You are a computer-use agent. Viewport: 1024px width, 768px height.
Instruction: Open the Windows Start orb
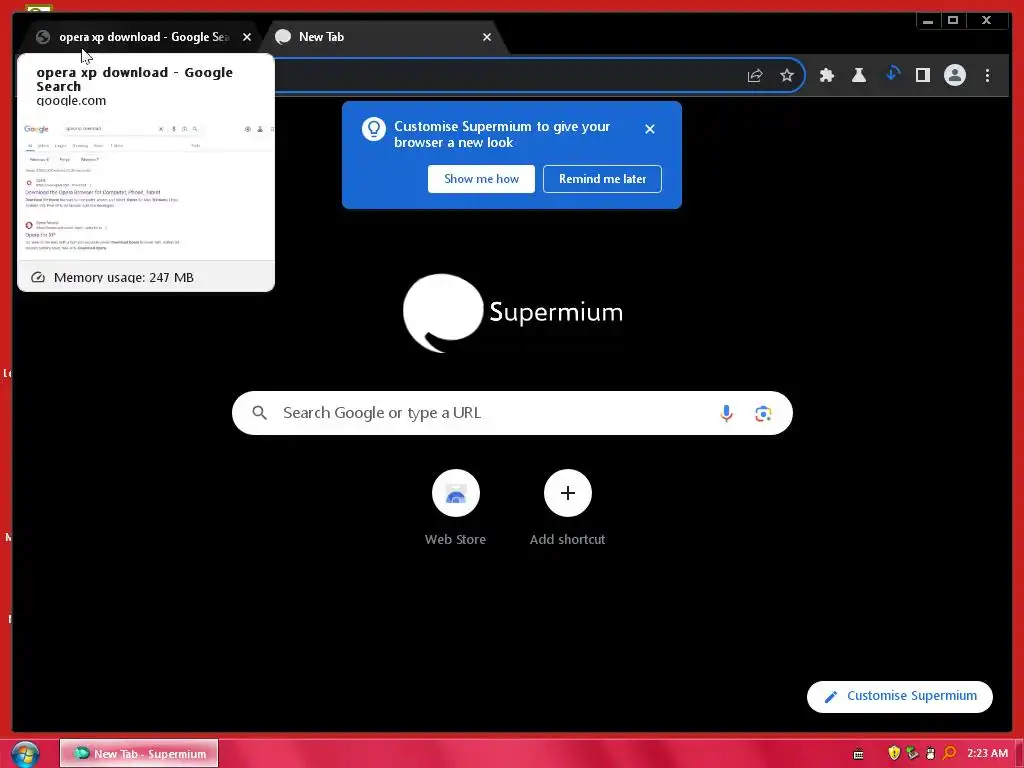[25, 754]
